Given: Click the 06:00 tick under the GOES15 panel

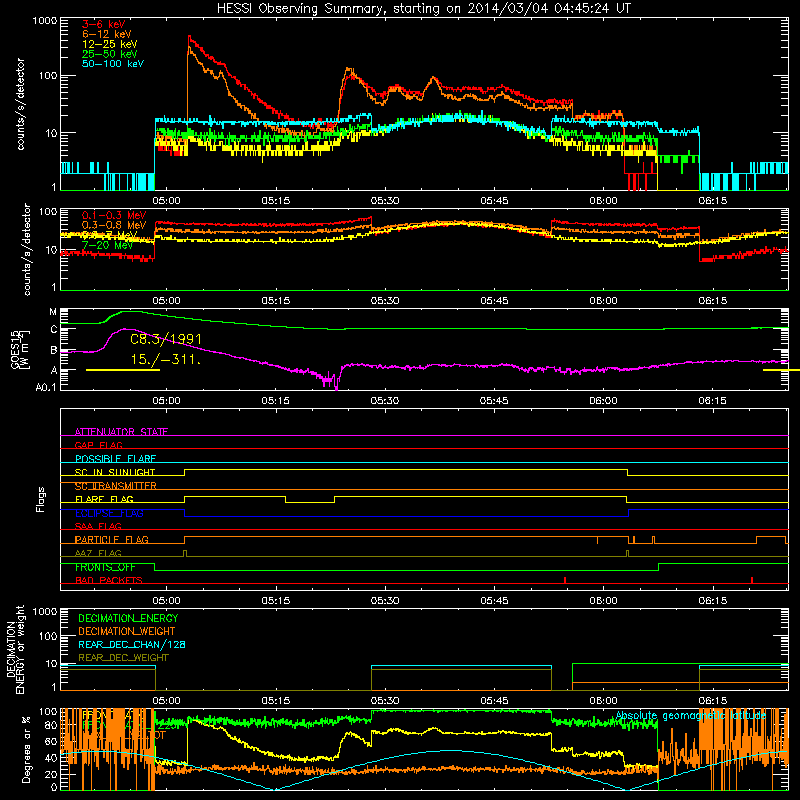Looking at the screenshot, I should click(x=603, y=401).
